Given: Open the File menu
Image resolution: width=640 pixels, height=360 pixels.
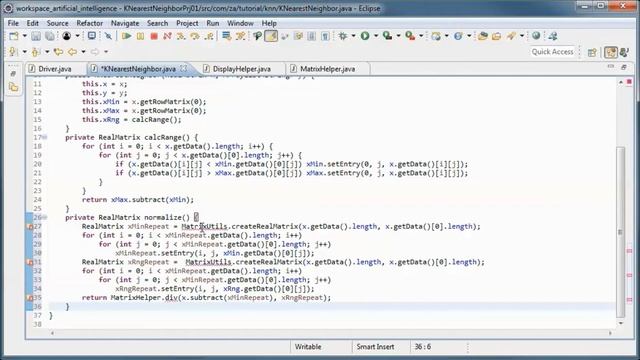Looking at the screenshot, I should 13,23.
